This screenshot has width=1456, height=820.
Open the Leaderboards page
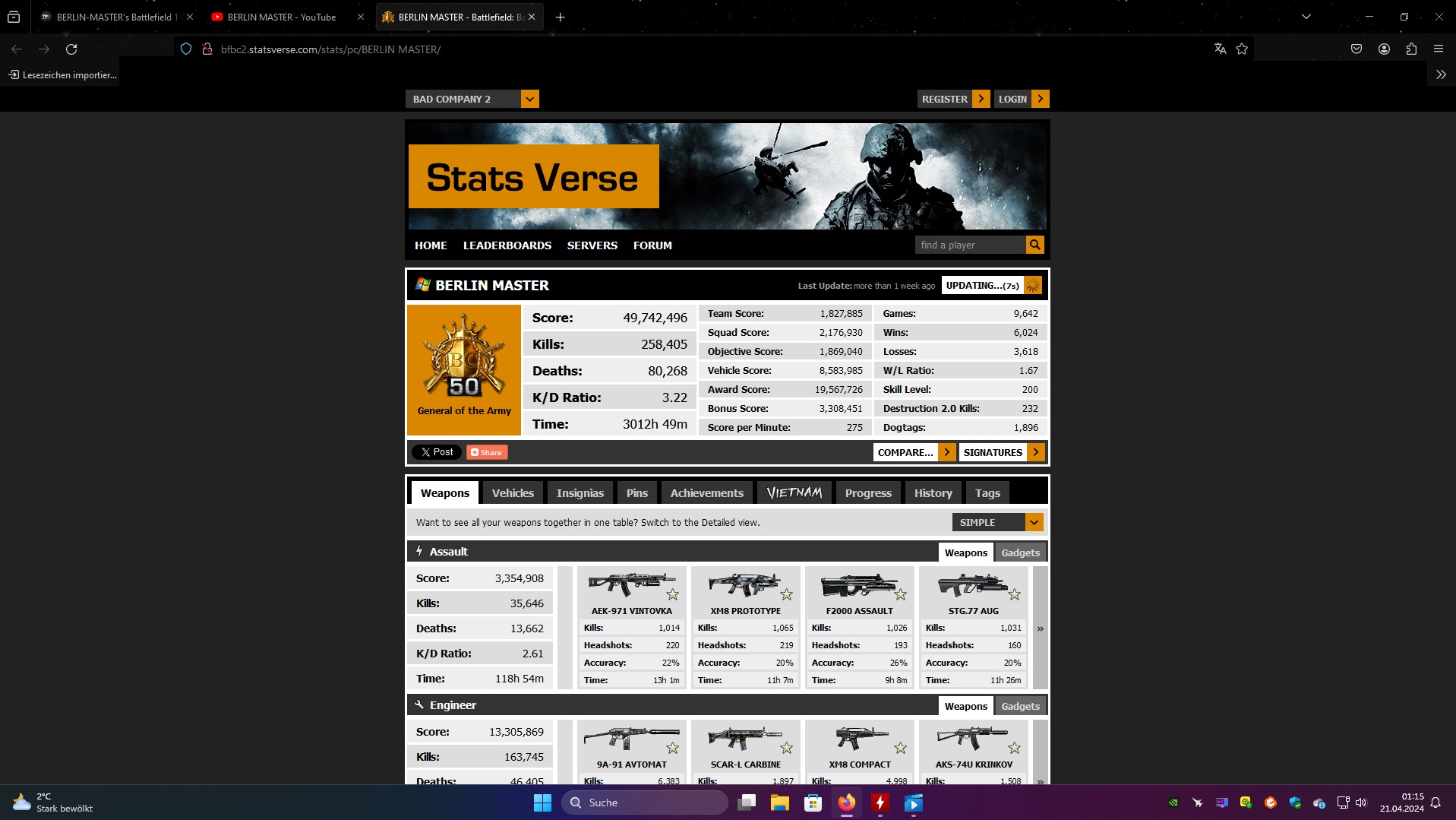click(x=507, y=245)
